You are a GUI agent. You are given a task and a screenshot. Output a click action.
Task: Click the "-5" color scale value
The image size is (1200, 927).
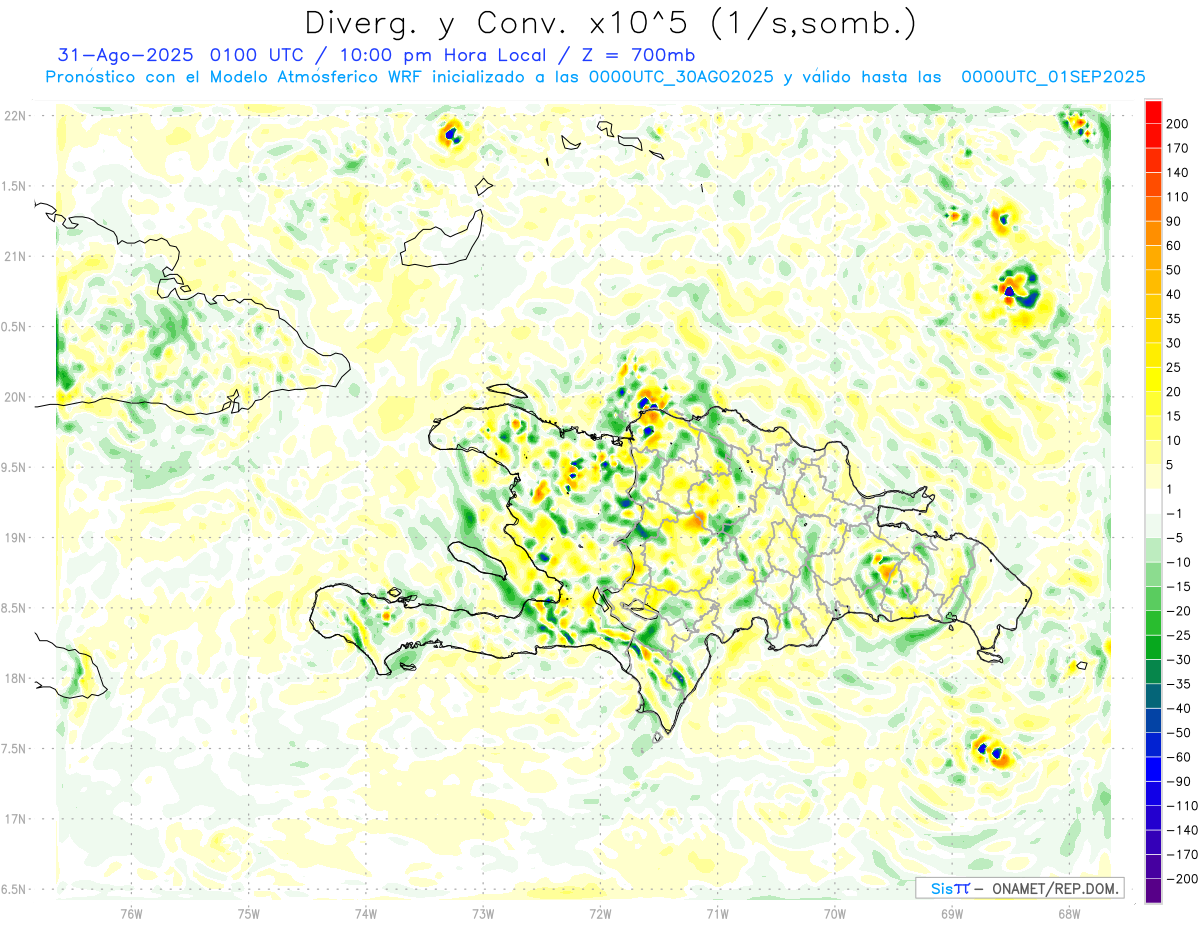pos(1176,538)
